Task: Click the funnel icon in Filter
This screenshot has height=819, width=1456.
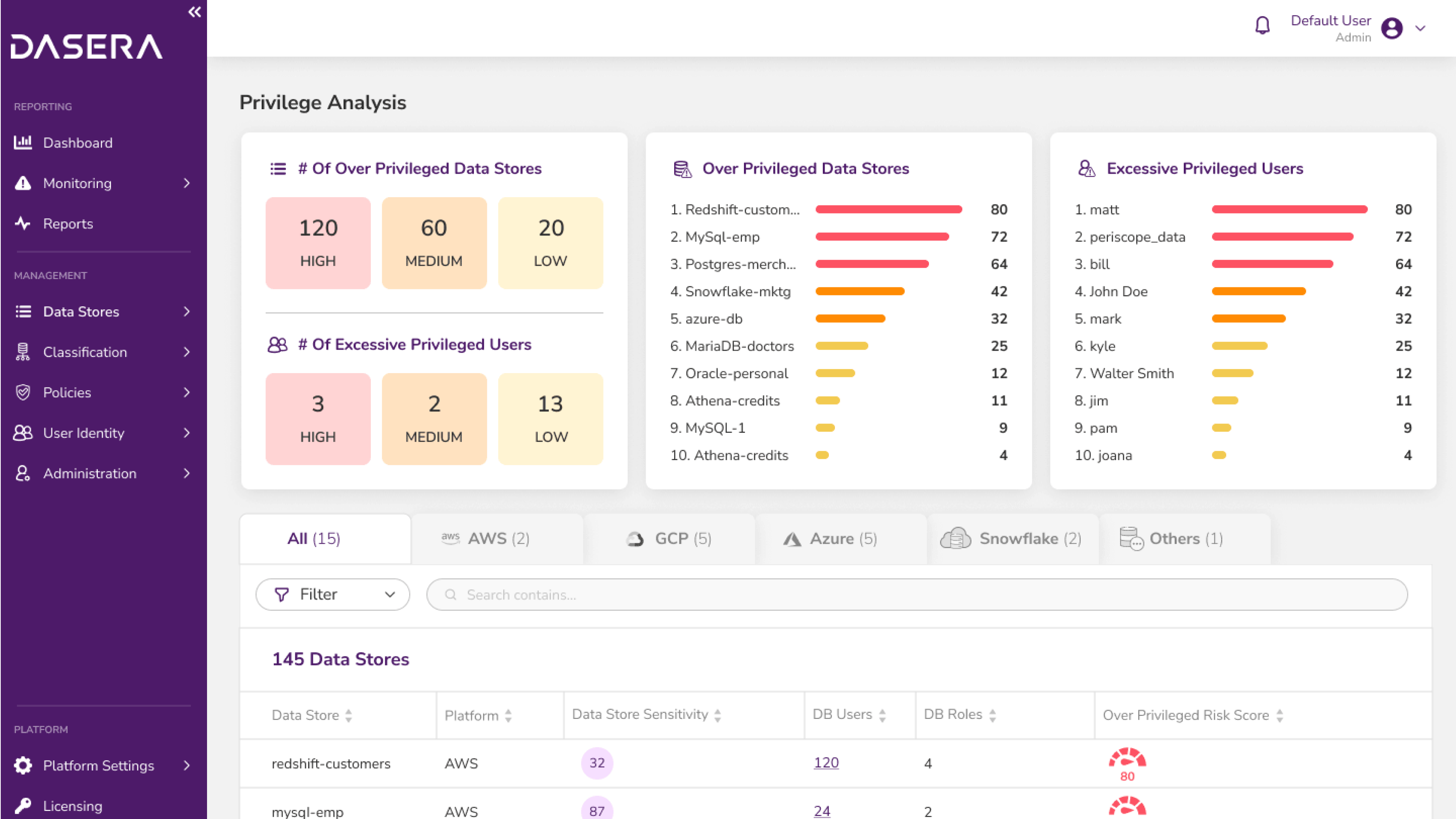Action: coord(281,595)
